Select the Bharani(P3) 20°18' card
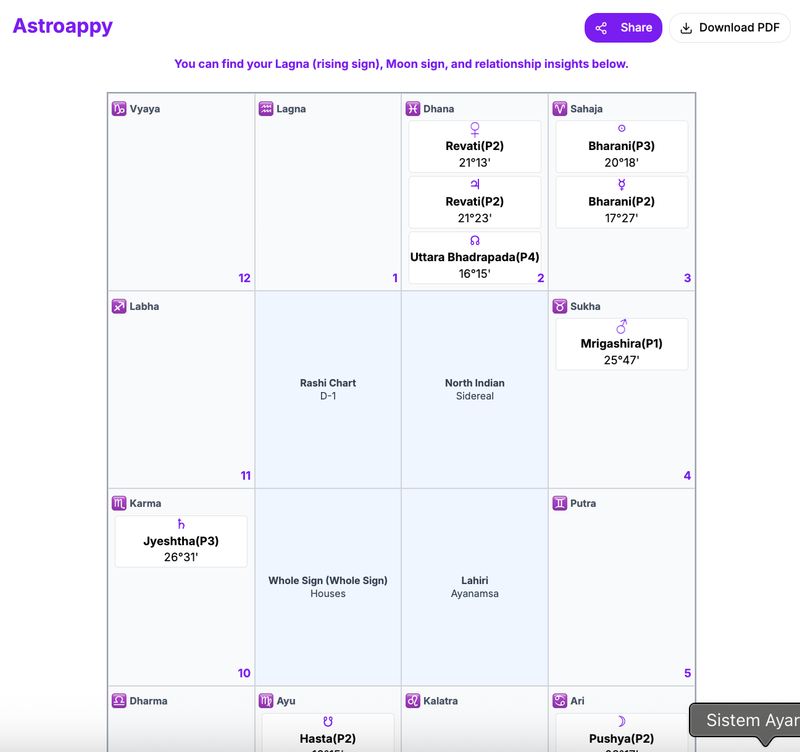This screenshot has width=800, height=752. (x=621, y=146)
